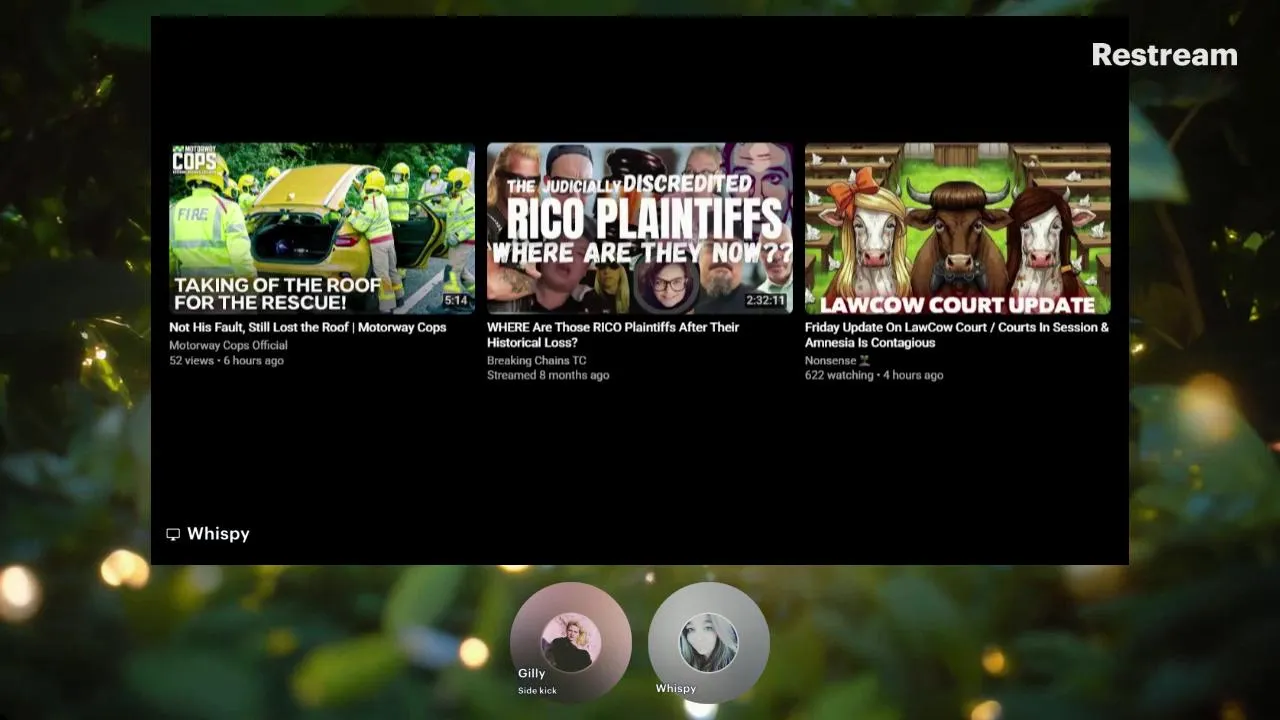Image resolution: width=1280 pixels, height=720 pixels.
Task: Open the Breaking Chains TC channel
Action: click(x=536, y=360)
